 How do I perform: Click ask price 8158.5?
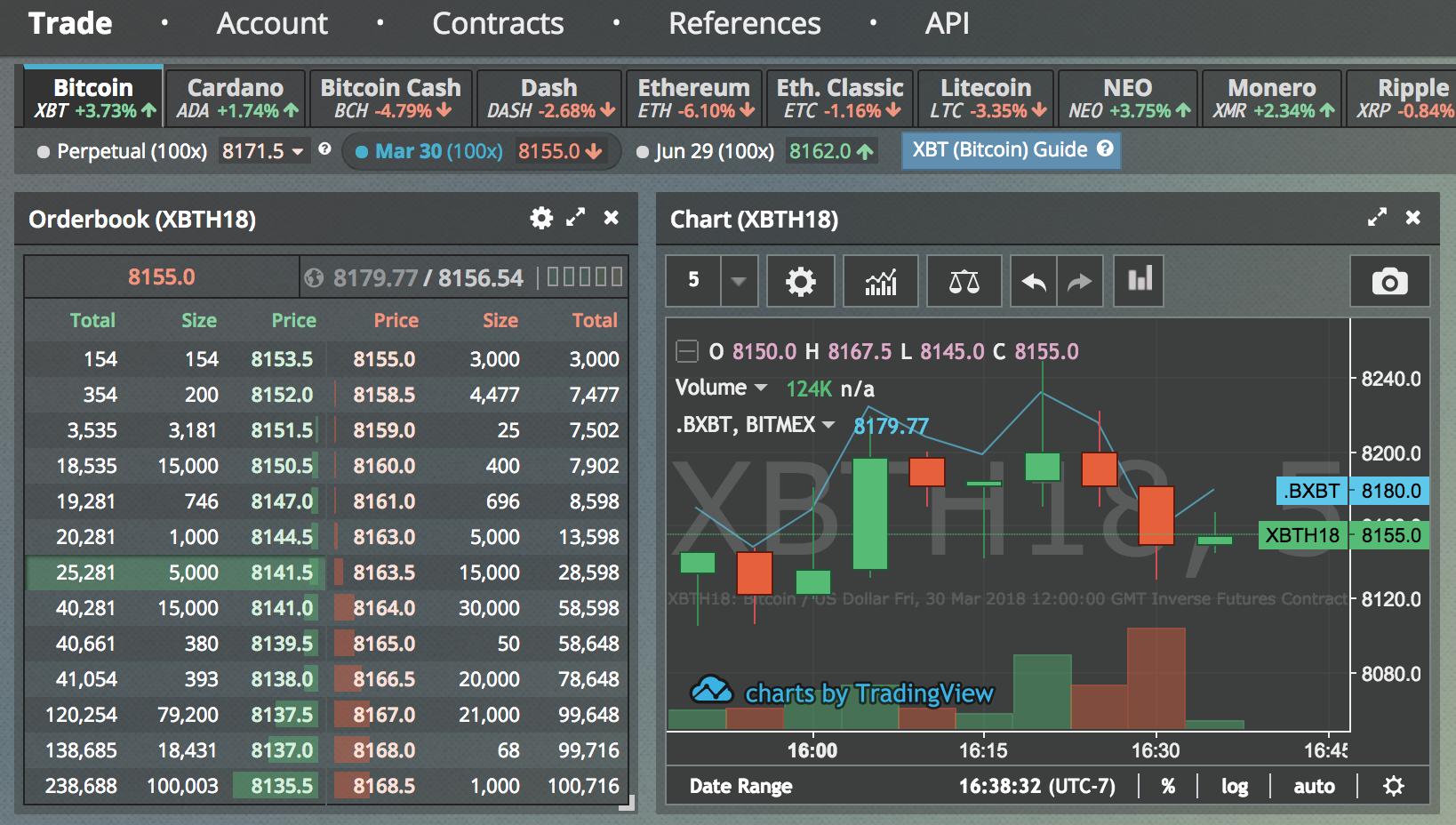click(384, 395)
